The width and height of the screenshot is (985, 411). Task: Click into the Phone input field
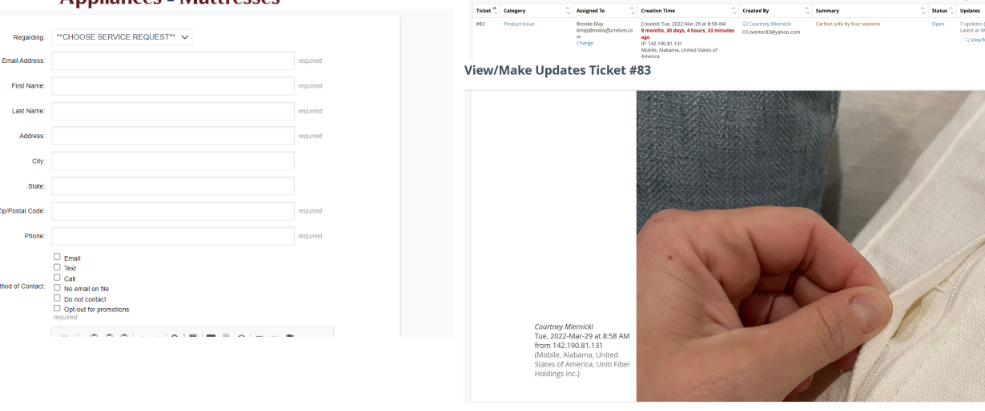[x=173, y=236]
